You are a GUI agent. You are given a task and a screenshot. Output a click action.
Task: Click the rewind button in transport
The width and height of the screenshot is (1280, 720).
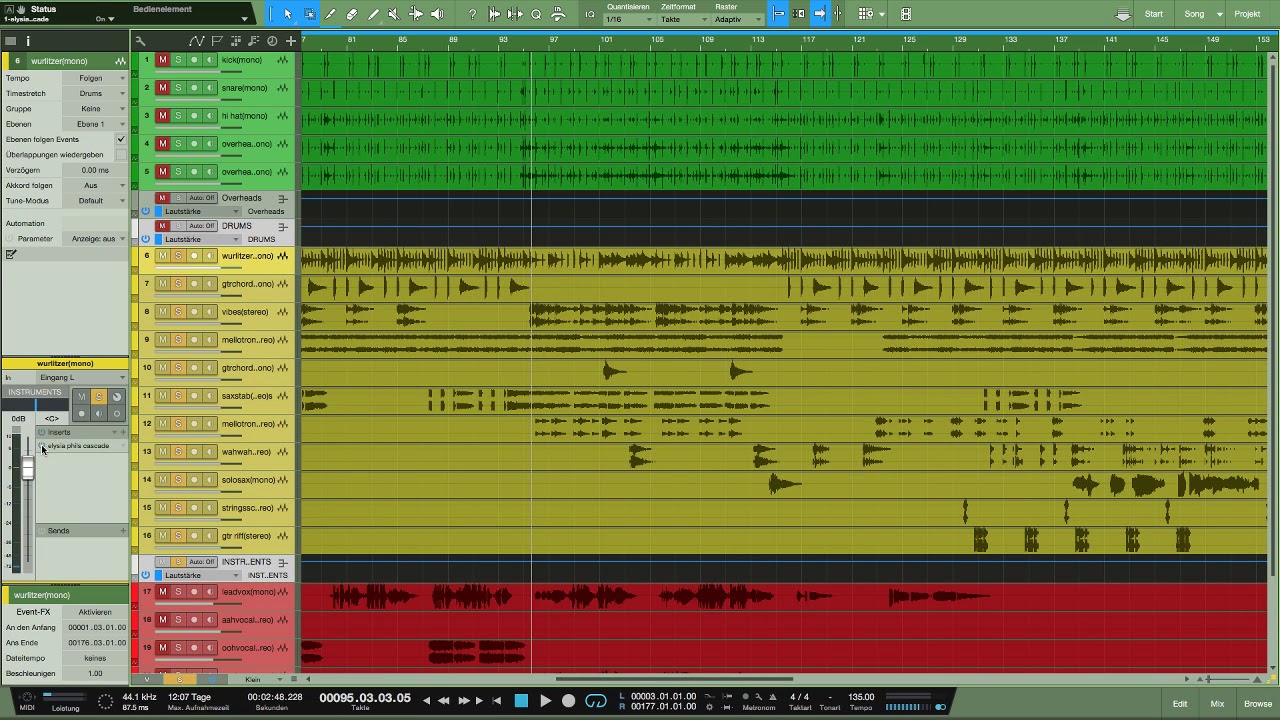pyautogui.click(x=444, y=701)
